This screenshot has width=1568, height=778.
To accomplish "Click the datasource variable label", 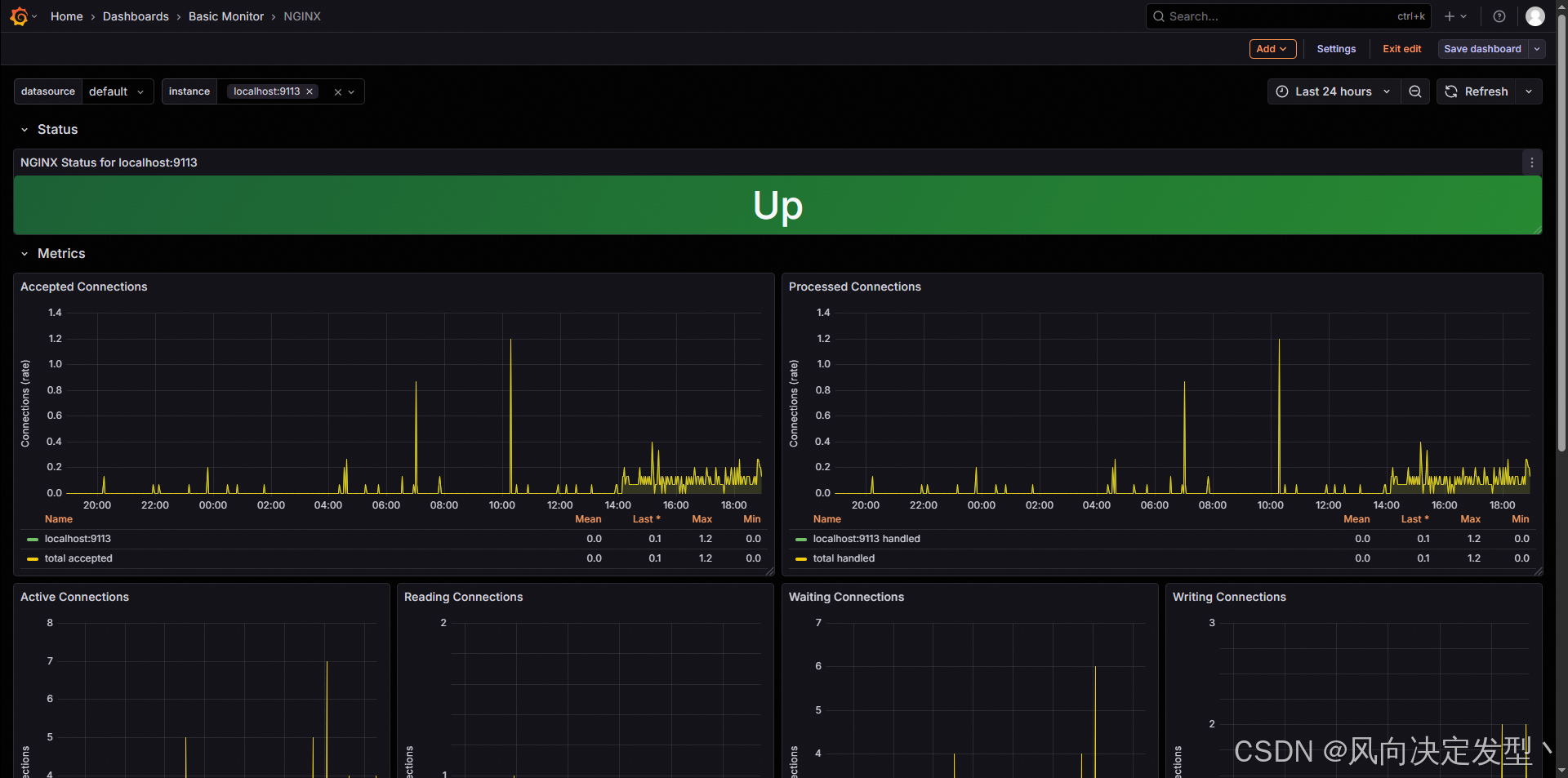I will pos(48,91).
